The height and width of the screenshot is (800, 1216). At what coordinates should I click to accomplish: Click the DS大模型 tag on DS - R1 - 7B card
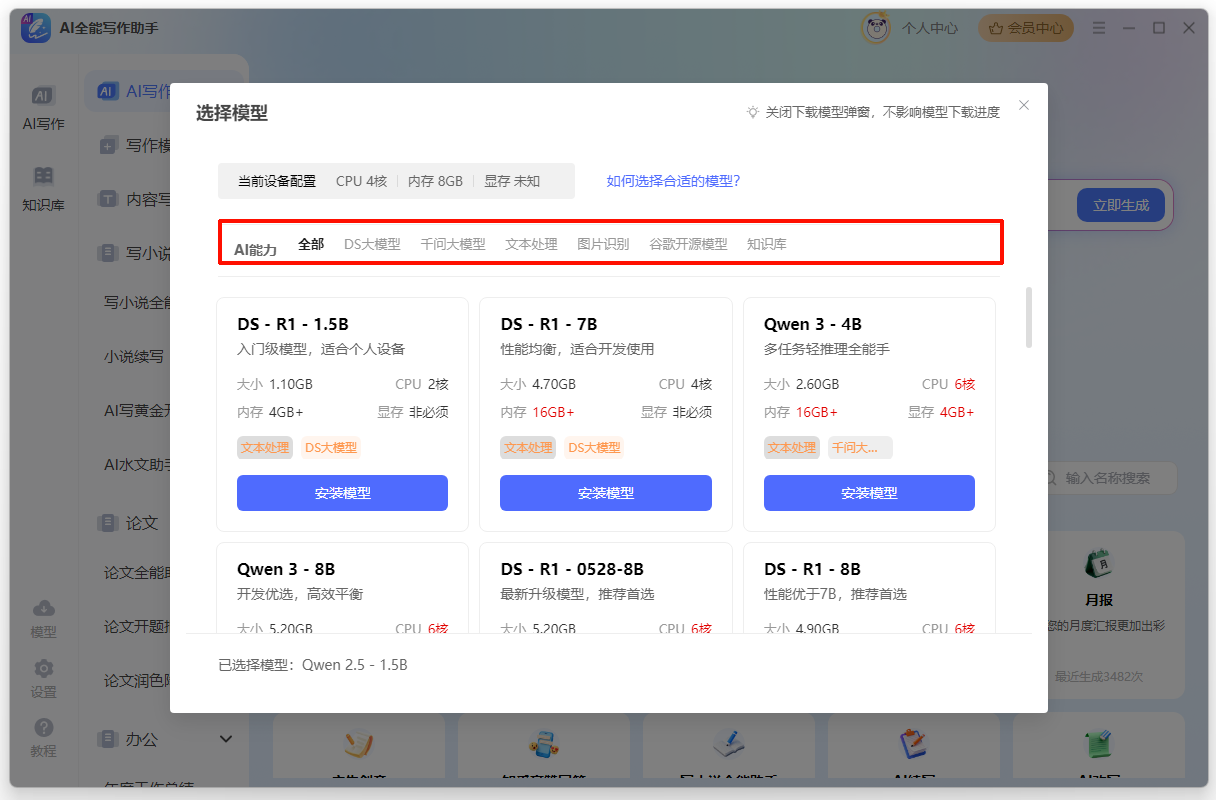click(594, 448)
